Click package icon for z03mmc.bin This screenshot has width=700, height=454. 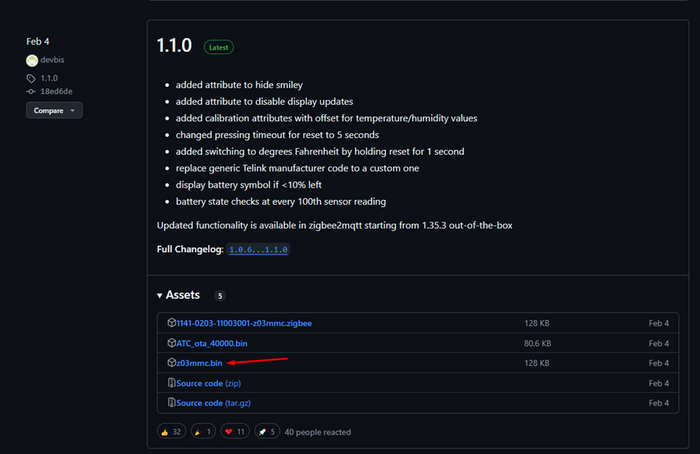171,362
